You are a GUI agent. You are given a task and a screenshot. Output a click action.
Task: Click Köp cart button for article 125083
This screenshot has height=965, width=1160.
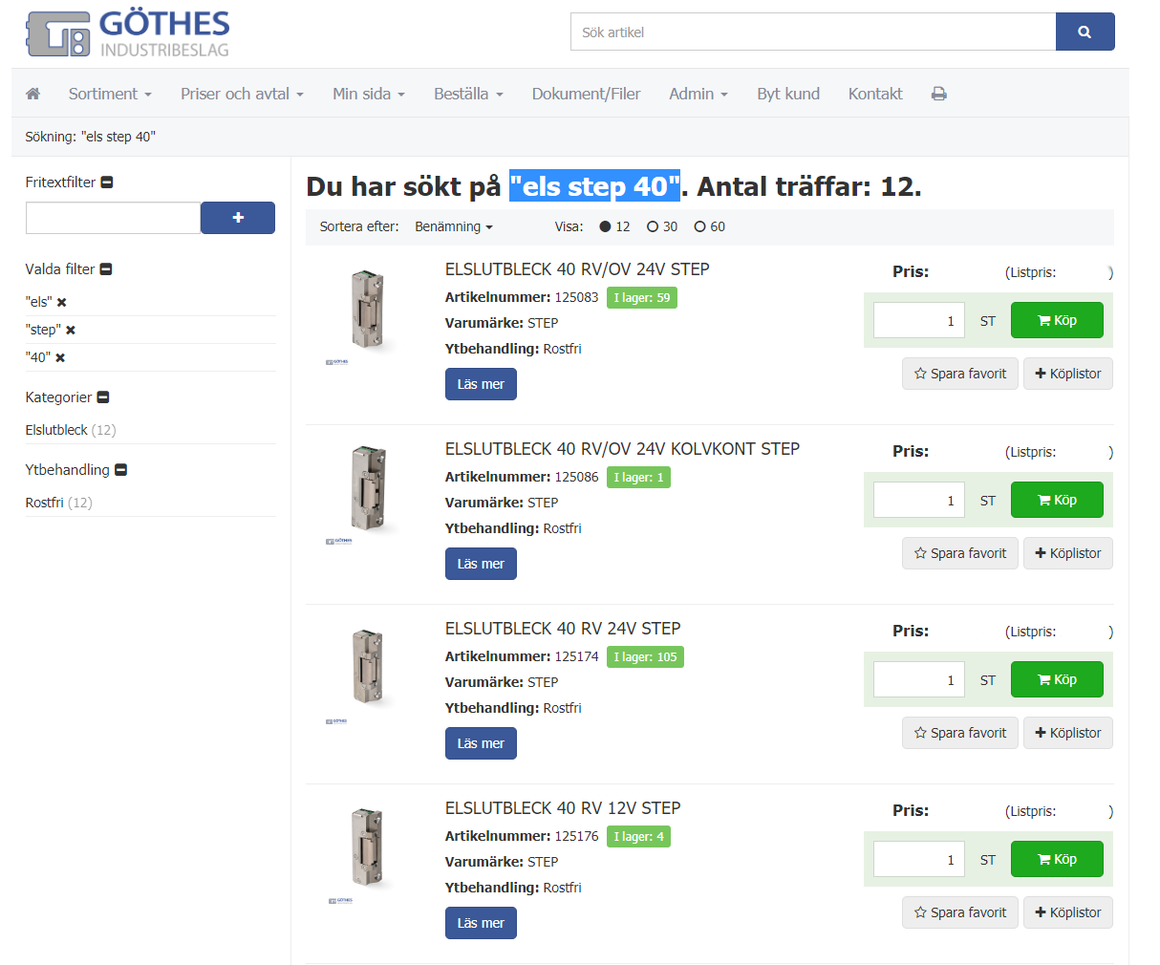pyautogui.click(x=1057, y=320)
